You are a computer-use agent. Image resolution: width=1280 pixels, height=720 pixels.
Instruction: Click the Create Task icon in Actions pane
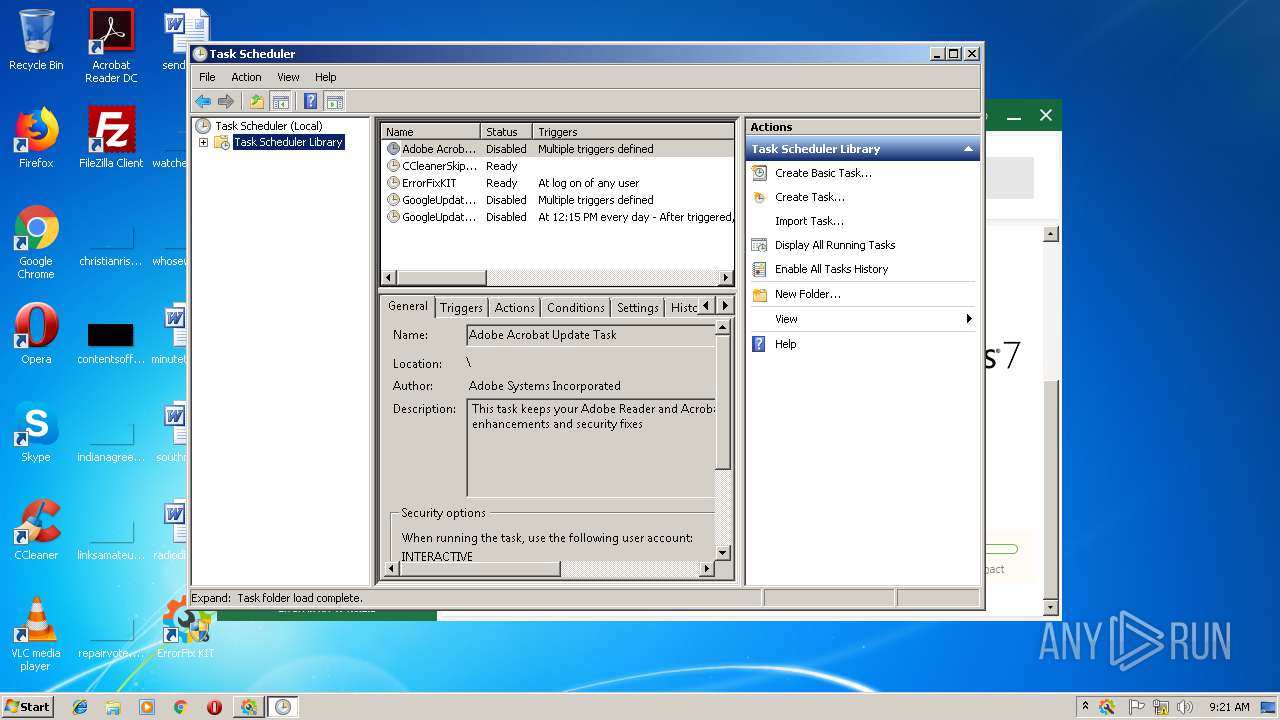759,197
